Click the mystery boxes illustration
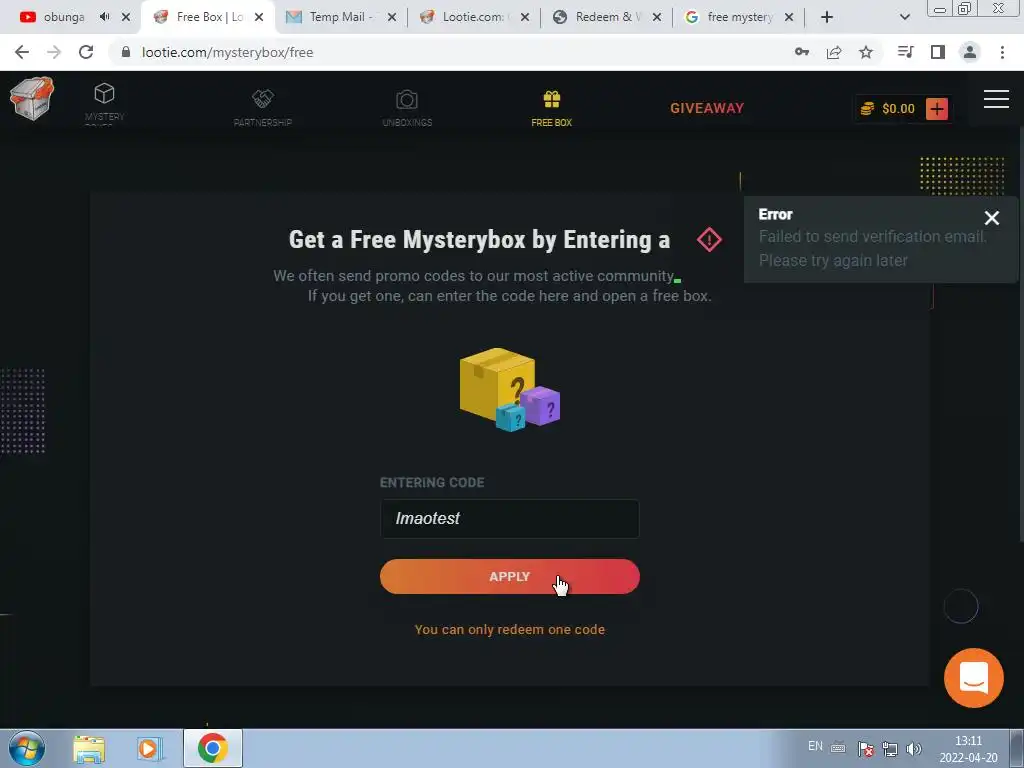The height and width of the screenshot is (768, 1024). pos(509,389)
